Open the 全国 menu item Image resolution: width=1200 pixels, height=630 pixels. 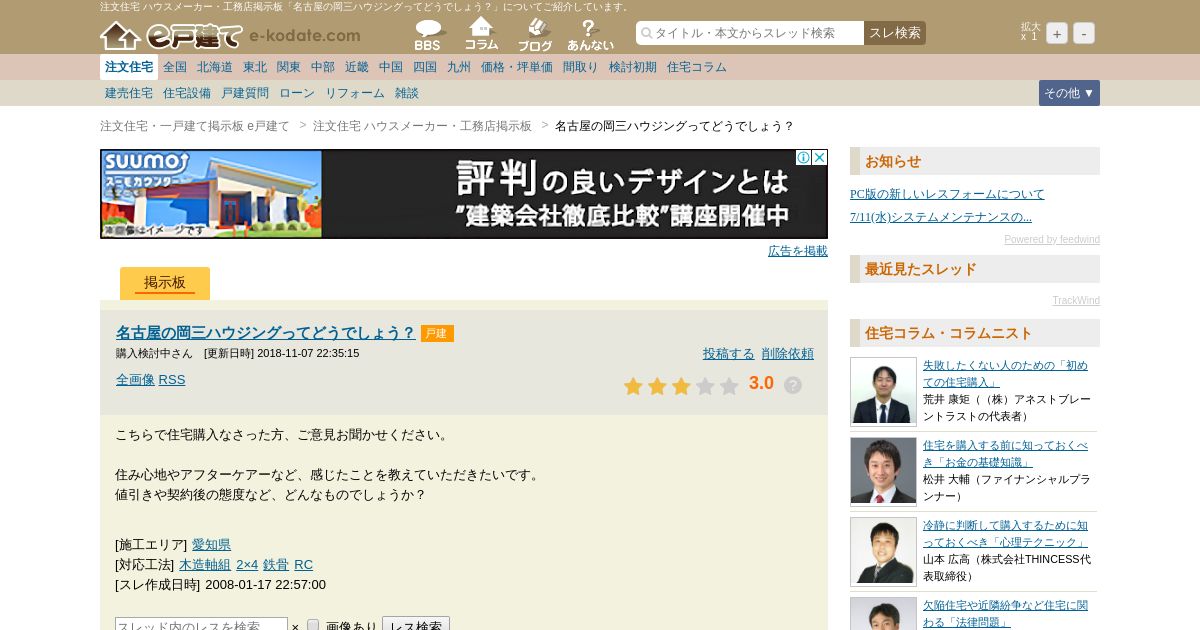coord(175,67)
